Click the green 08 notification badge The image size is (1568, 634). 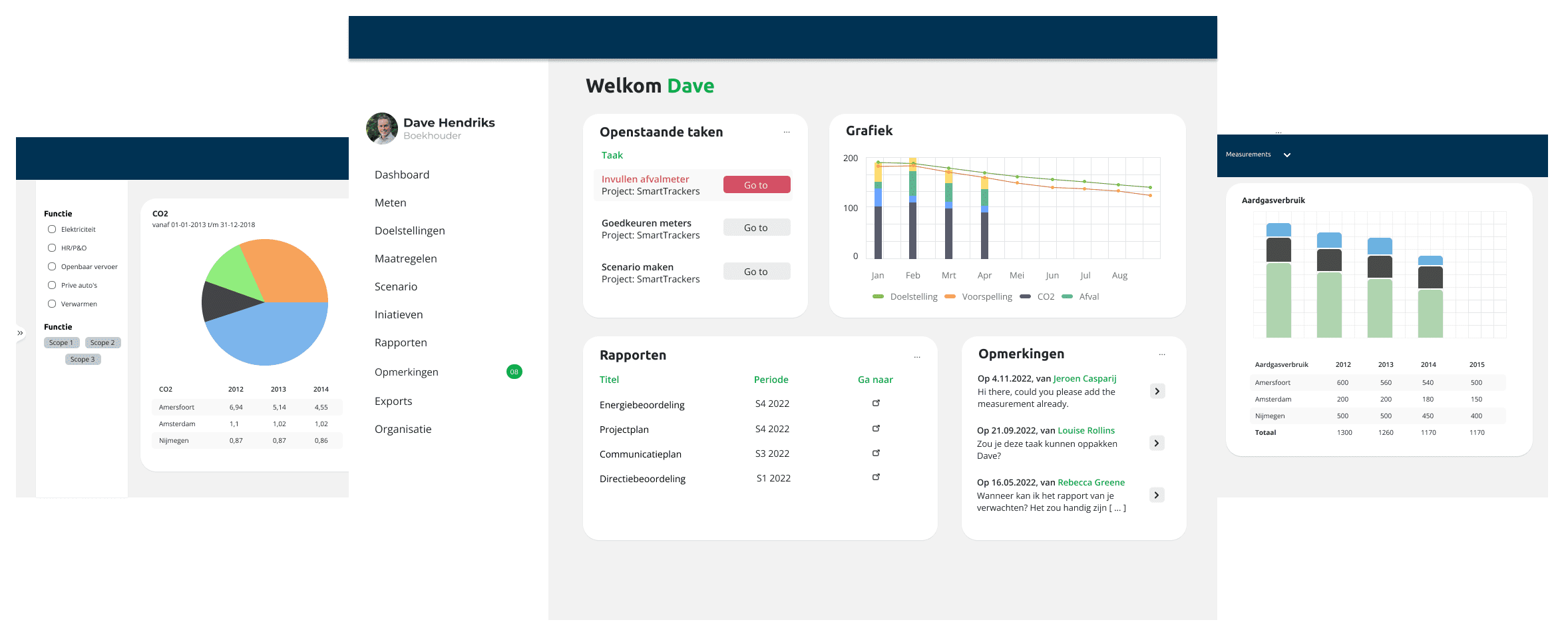514,372
